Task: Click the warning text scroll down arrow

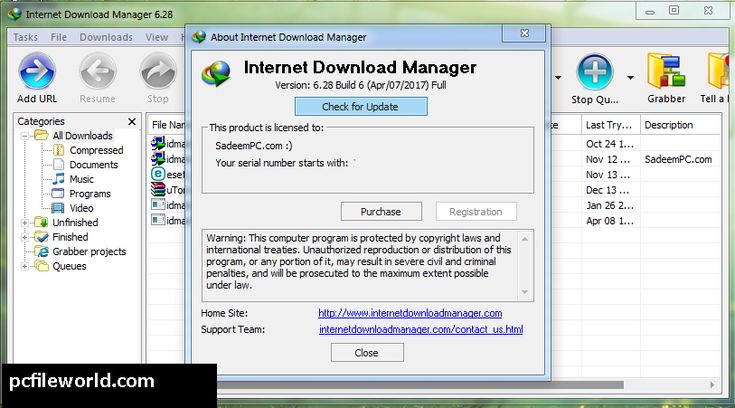Action: (x=525, y=292)
